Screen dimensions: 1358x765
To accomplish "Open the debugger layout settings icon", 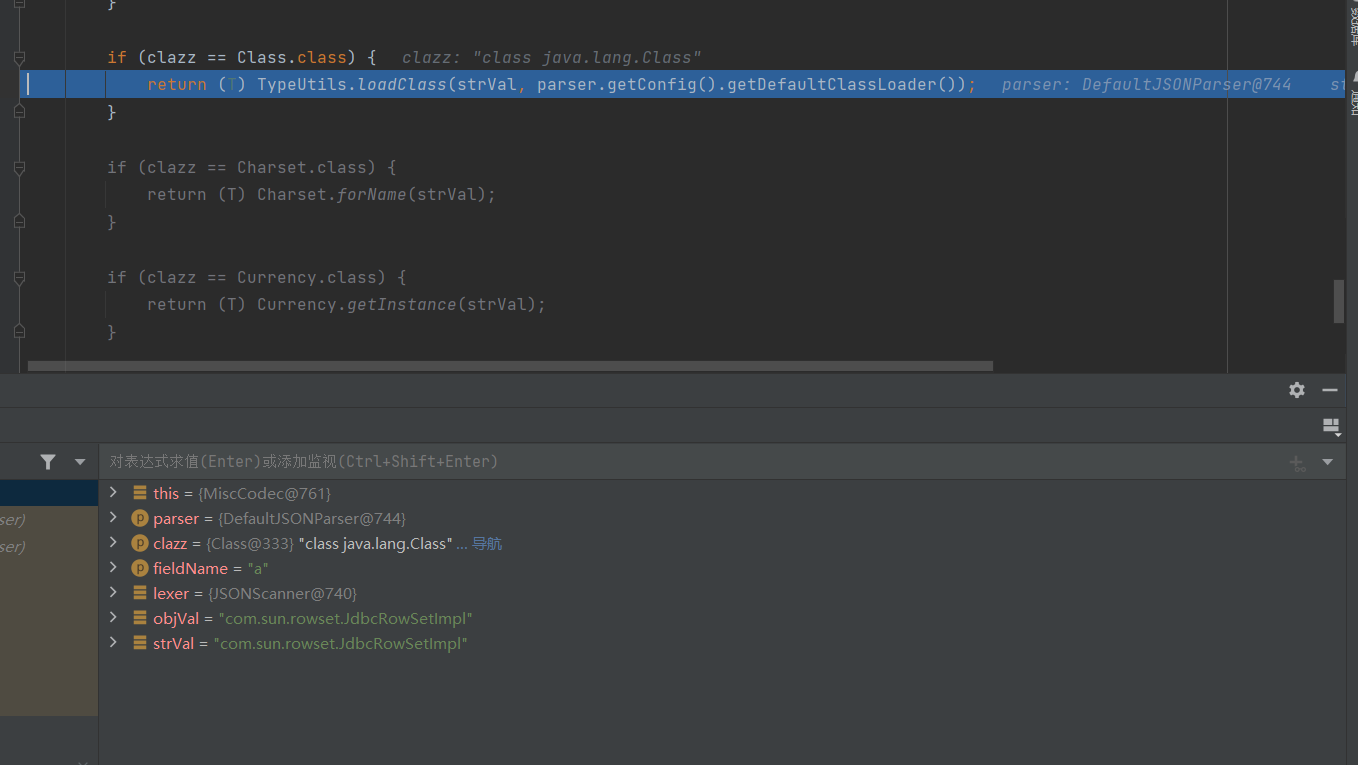I will coord(1331,426).
